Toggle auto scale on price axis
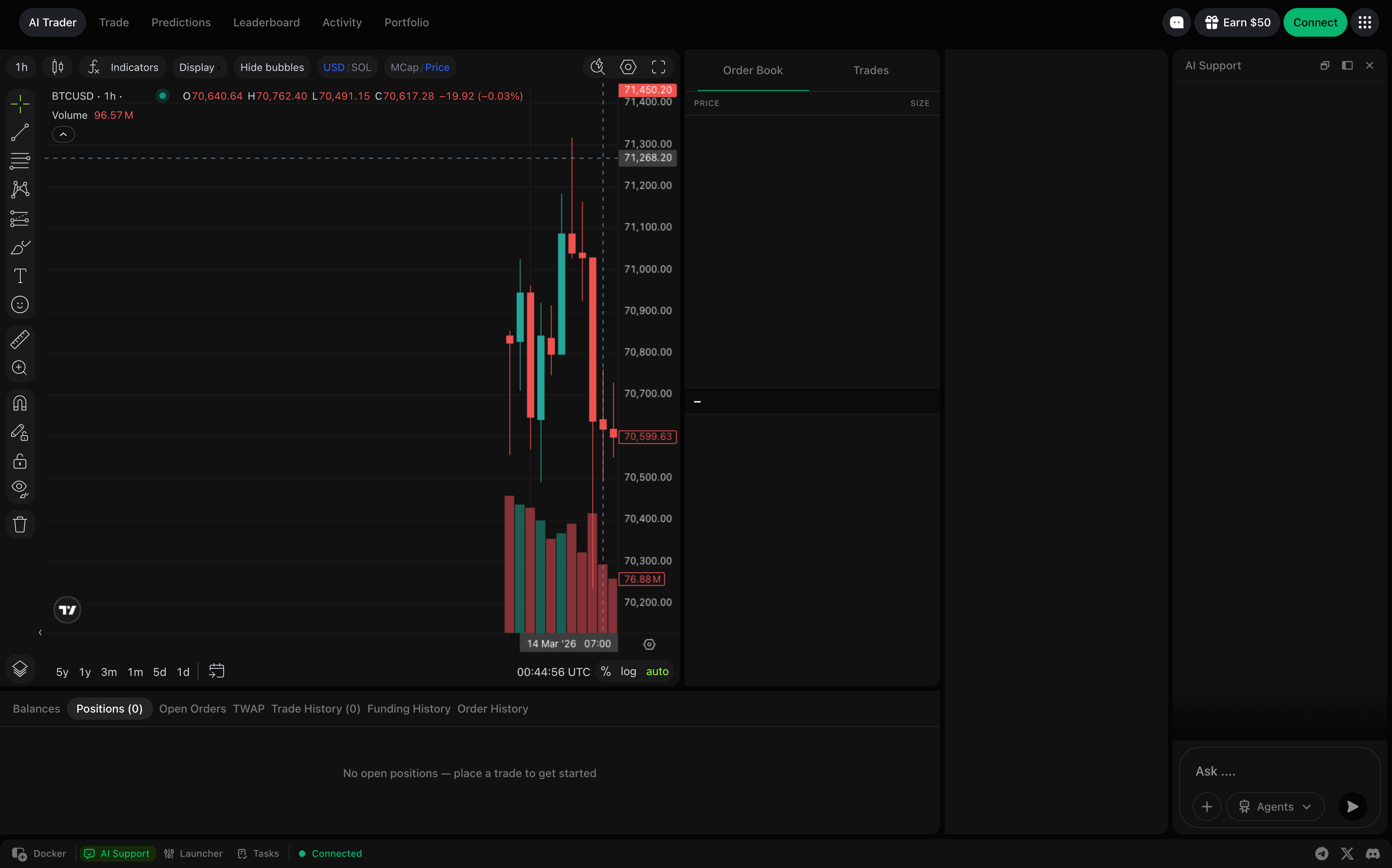Viewport: 1392px width, 868px height. pos(657,672)
